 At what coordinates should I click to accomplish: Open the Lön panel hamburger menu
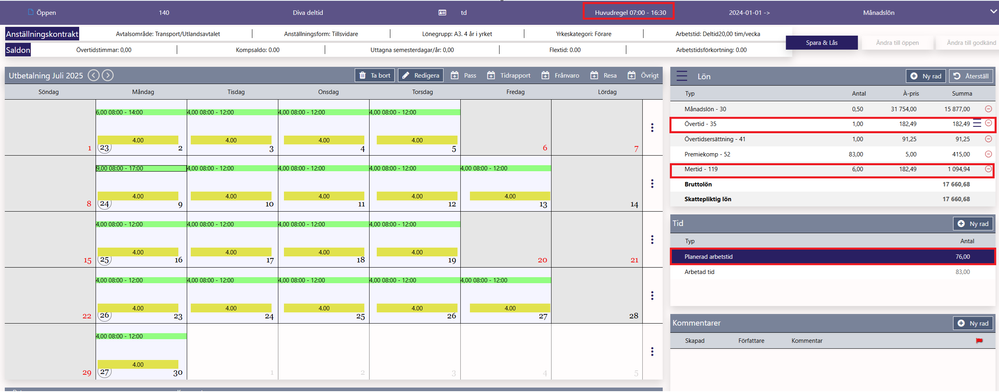pos(682,76)
